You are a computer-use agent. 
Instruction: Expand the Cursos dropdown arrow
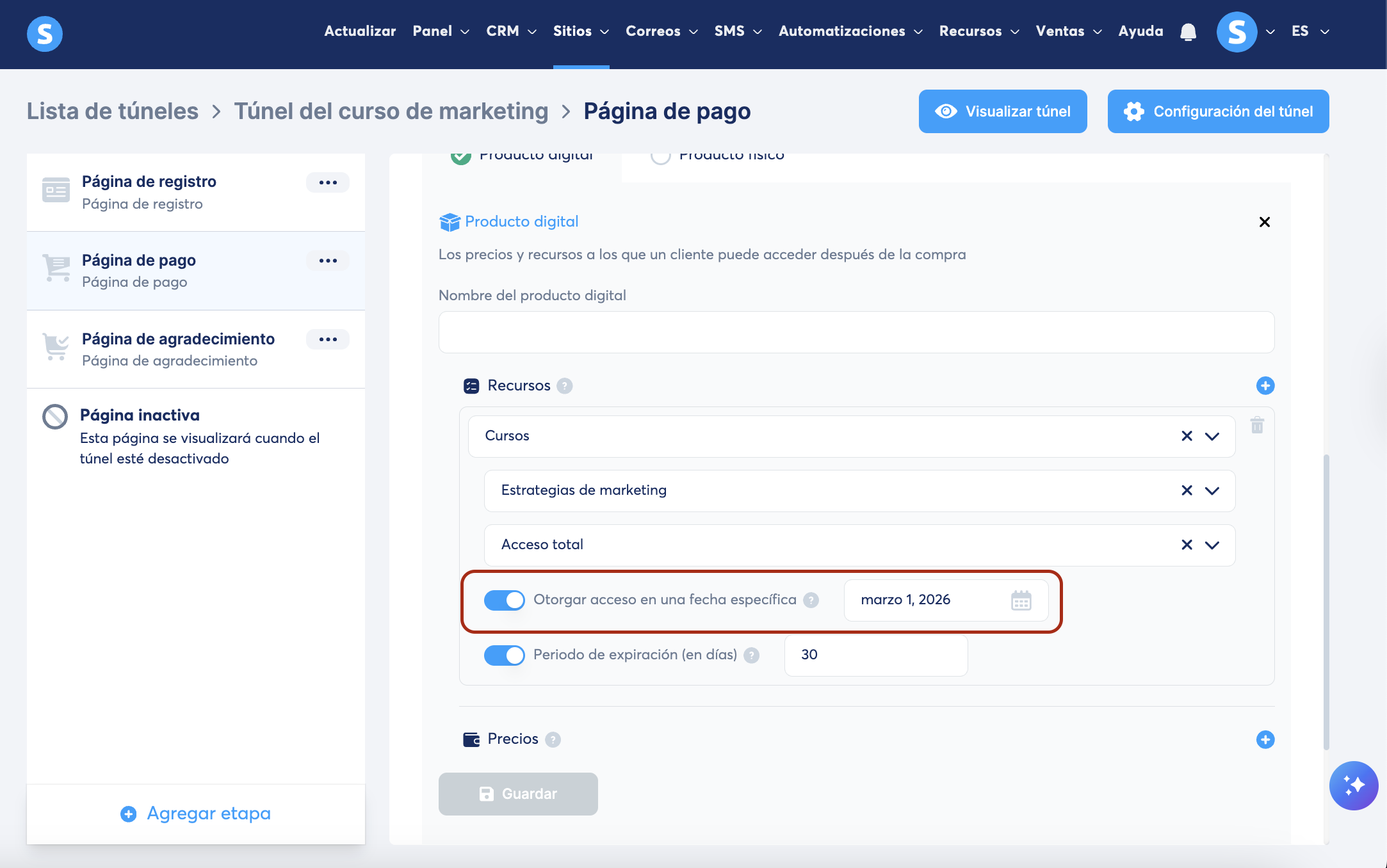[1212, 437]
